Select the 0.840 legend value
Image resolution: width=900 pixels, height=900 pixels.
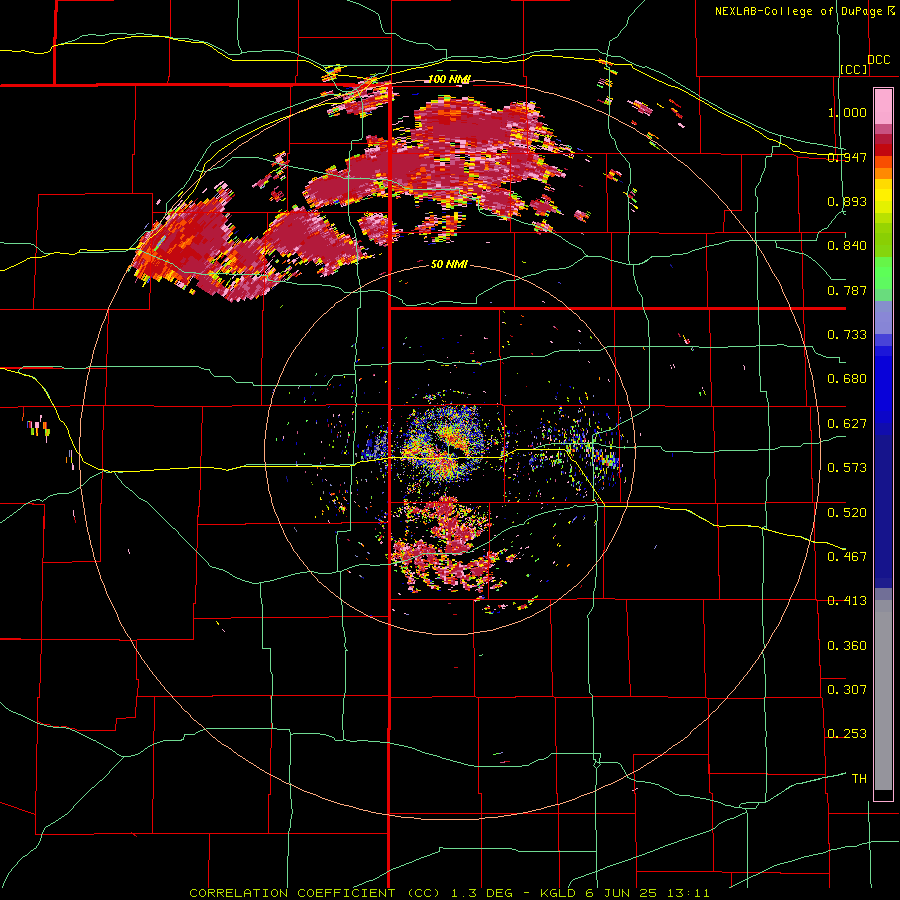pos(847,246)
